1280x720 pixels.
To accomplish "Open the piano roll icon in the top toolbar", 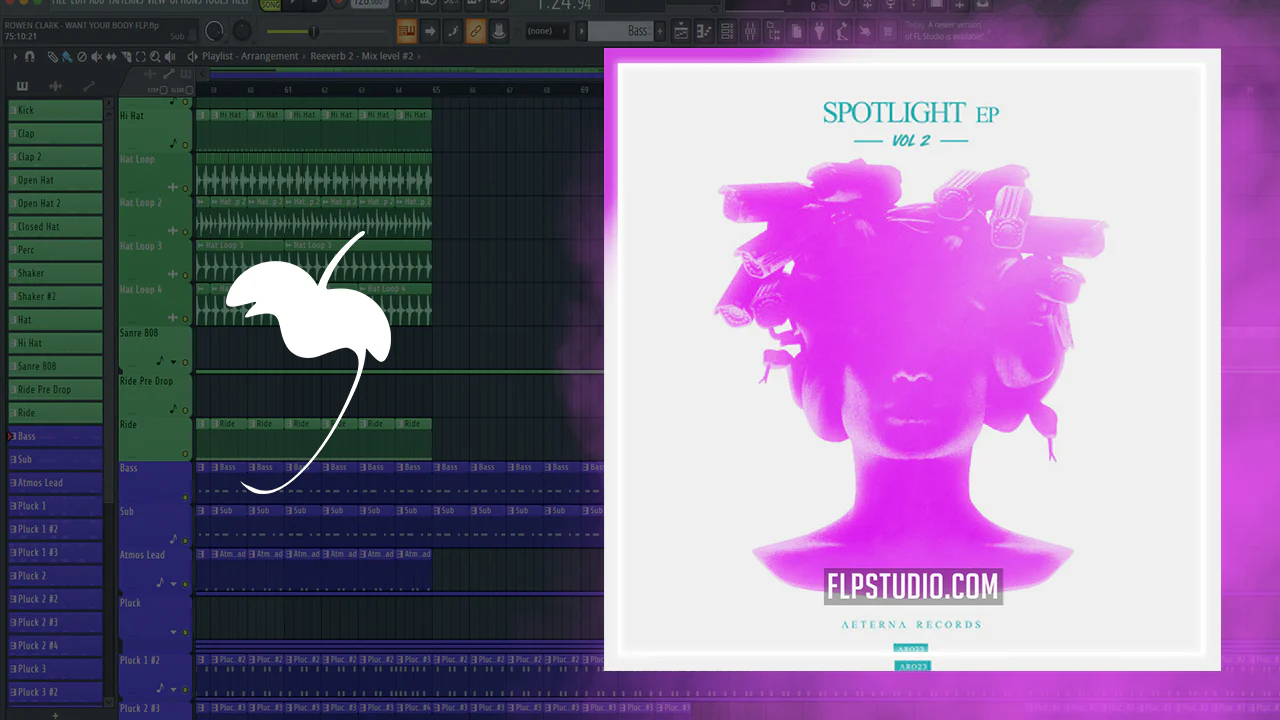I will point(705,31).
